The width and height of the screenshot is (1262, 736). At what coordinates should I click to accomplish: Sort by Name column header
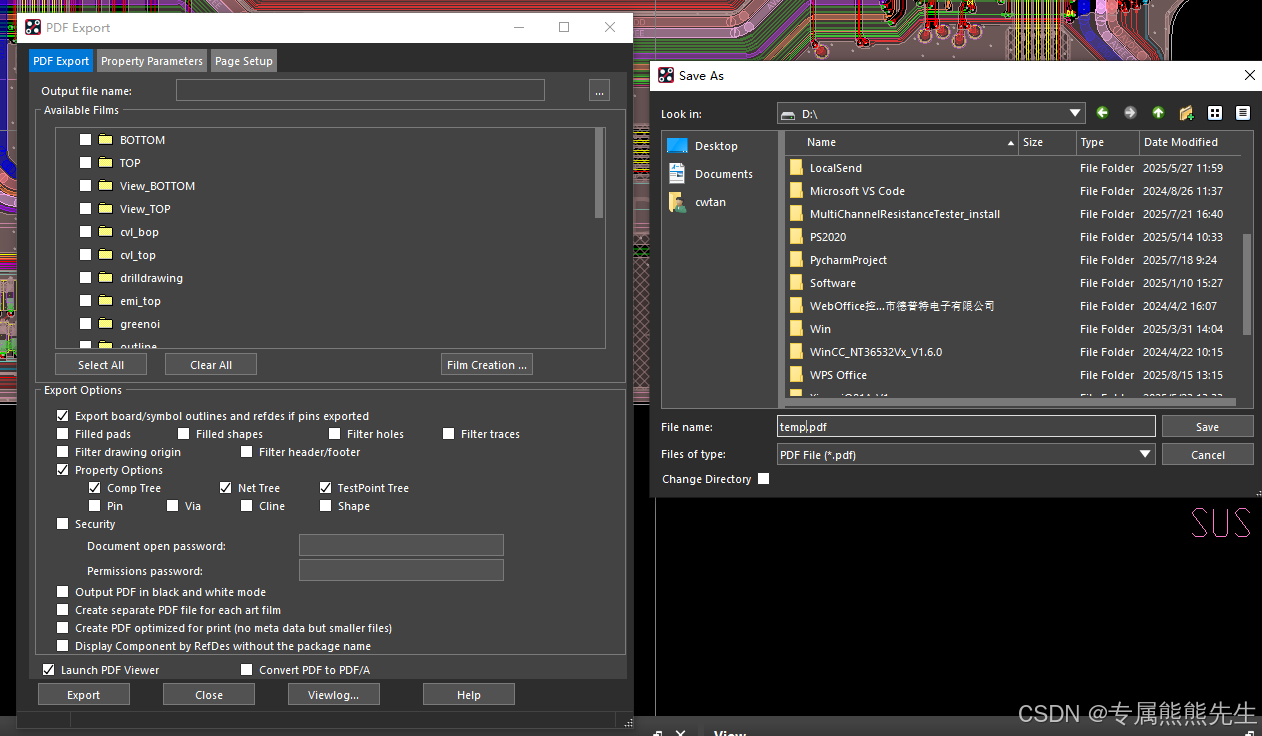click(901, 142)
